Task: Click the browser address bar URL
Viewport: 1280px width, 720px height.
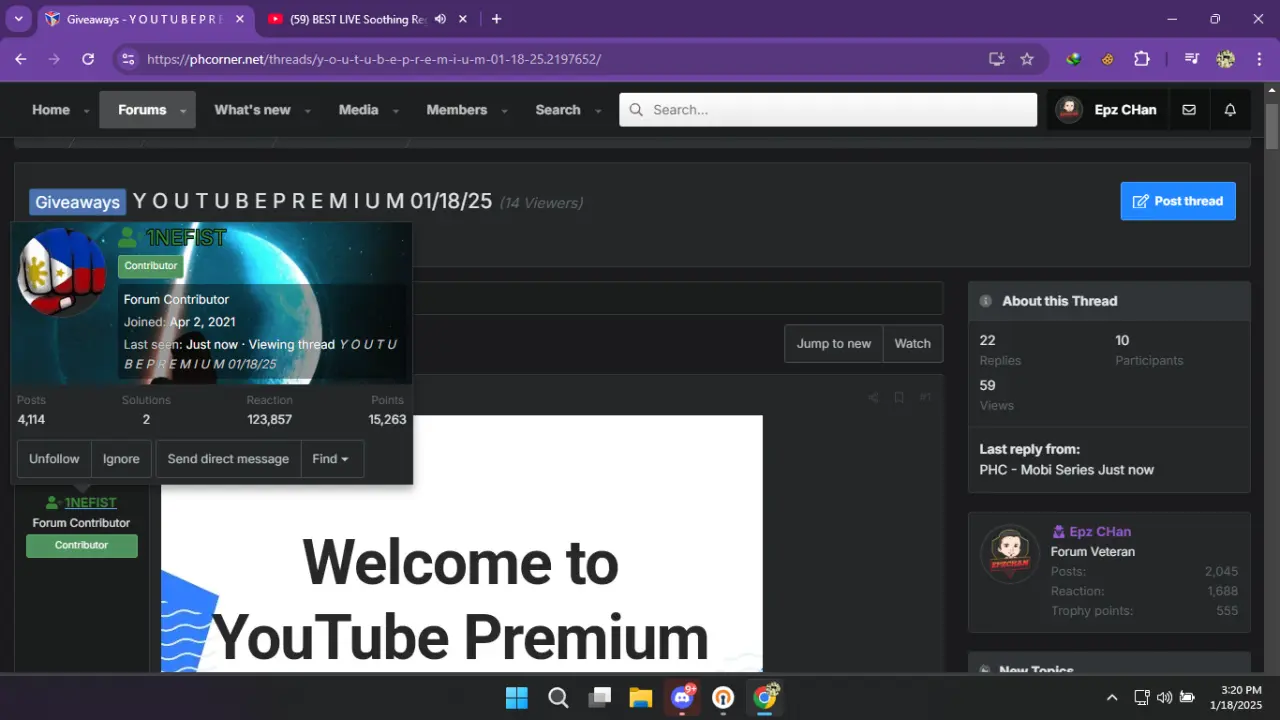Action: pos(374,59)
